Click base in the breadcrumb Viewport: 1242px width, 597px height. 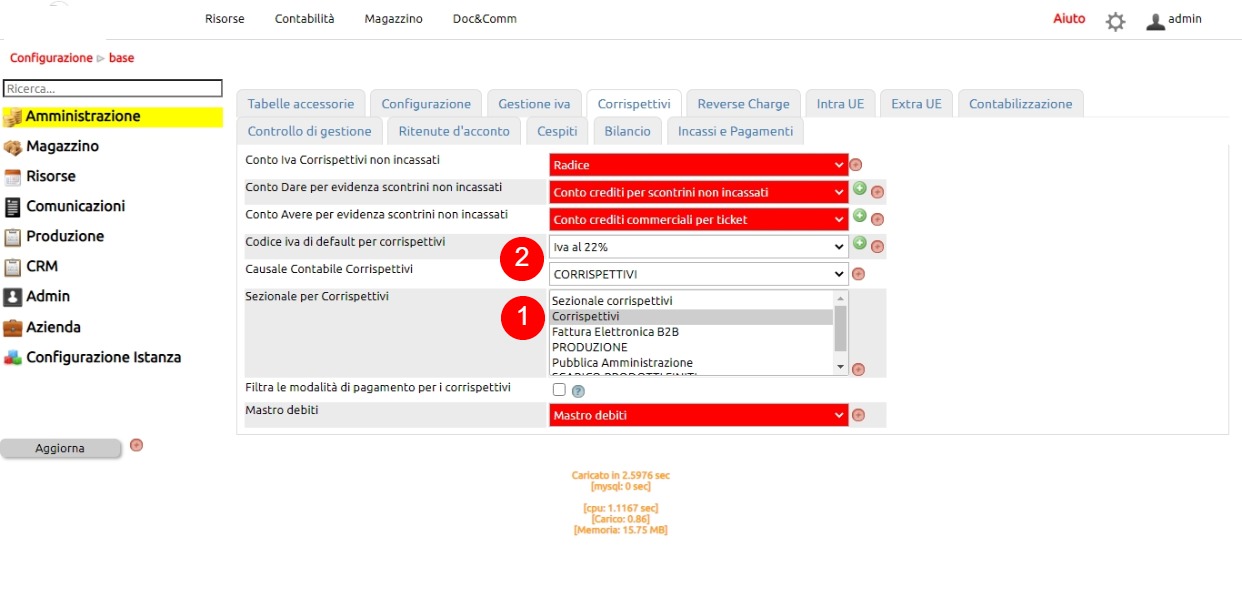(x=121, y=58)
